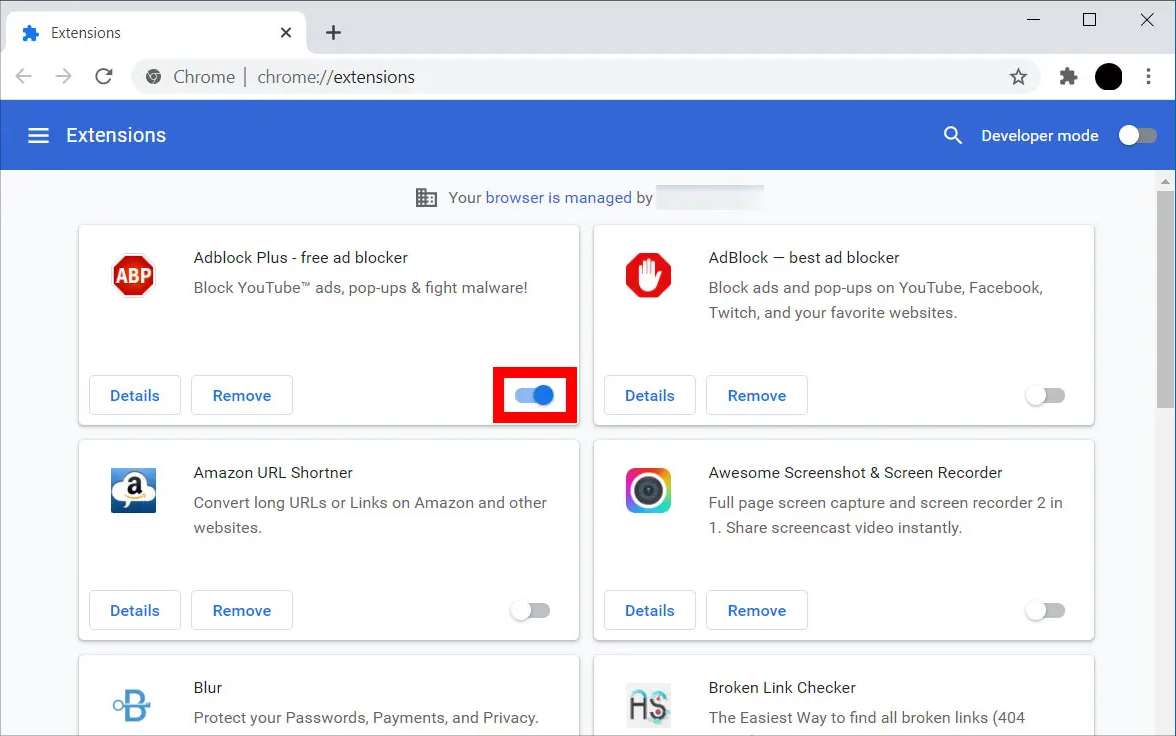Click the Broken Link Checker logo
Viewport: 1176px width, 736px height.
click(648, 705)
